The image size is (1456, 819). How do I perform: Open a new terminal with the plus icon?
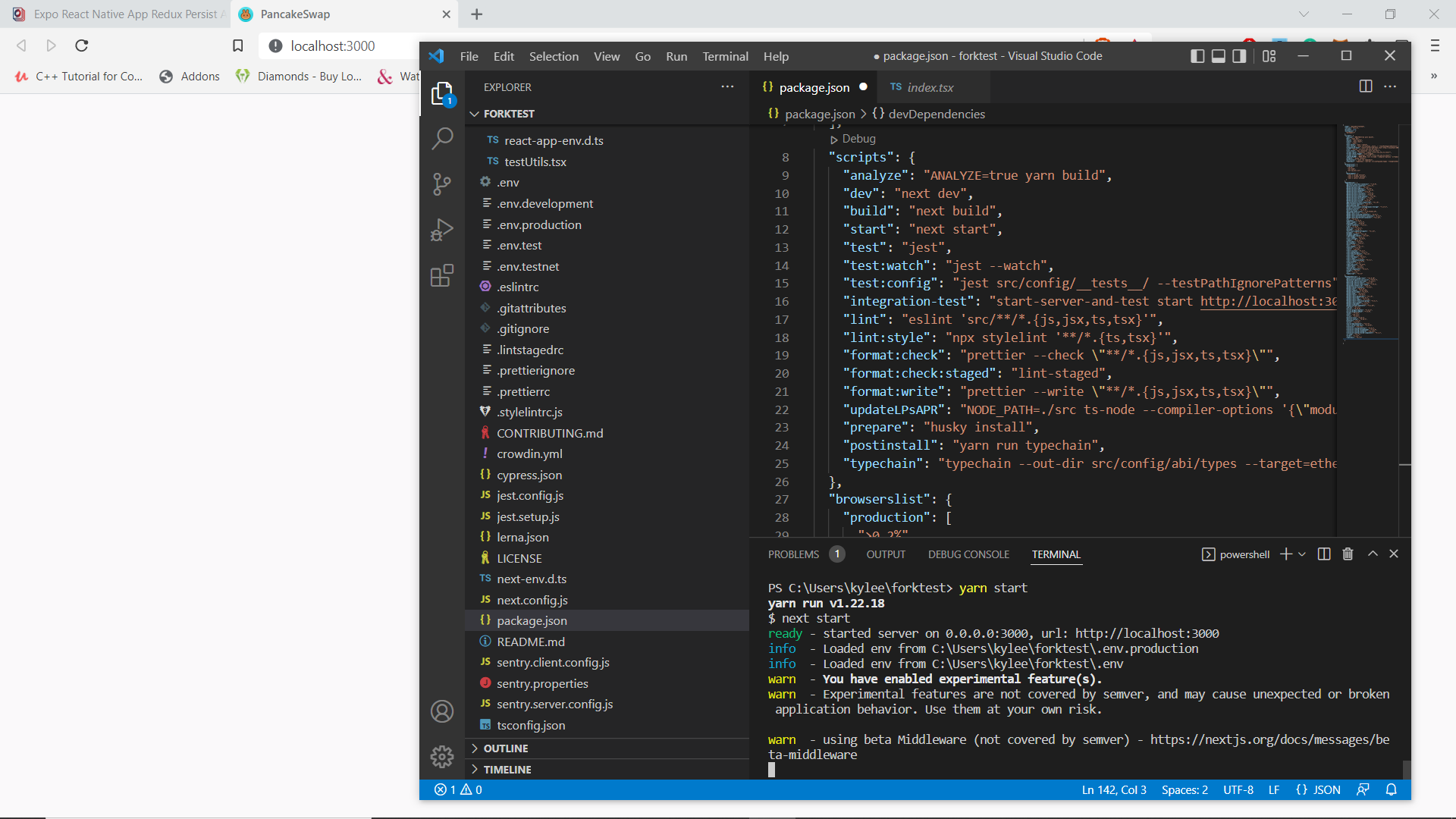pos(1285,554)
